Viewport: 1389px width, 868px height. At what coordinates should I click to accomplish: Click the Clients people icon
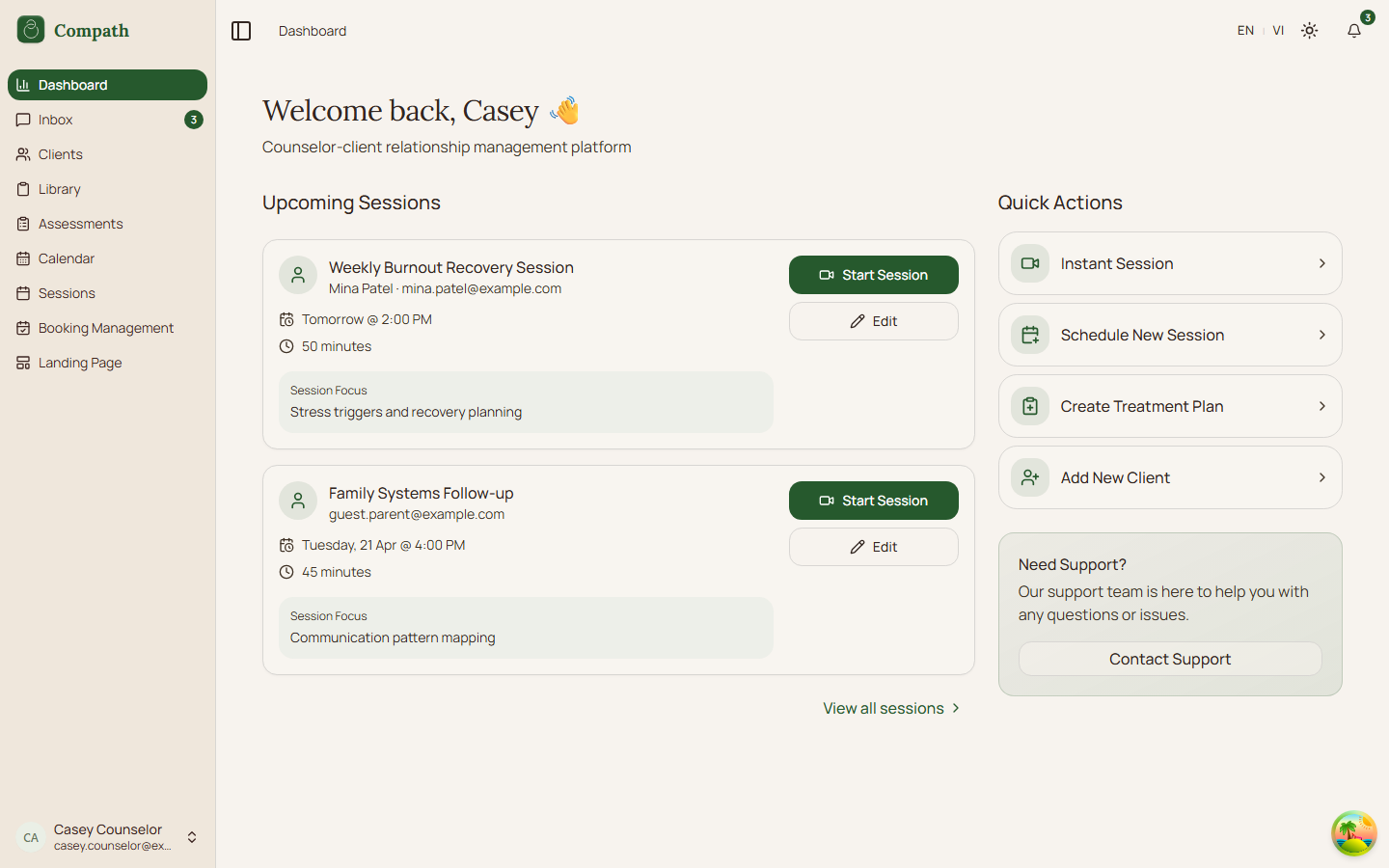[23, 154]
